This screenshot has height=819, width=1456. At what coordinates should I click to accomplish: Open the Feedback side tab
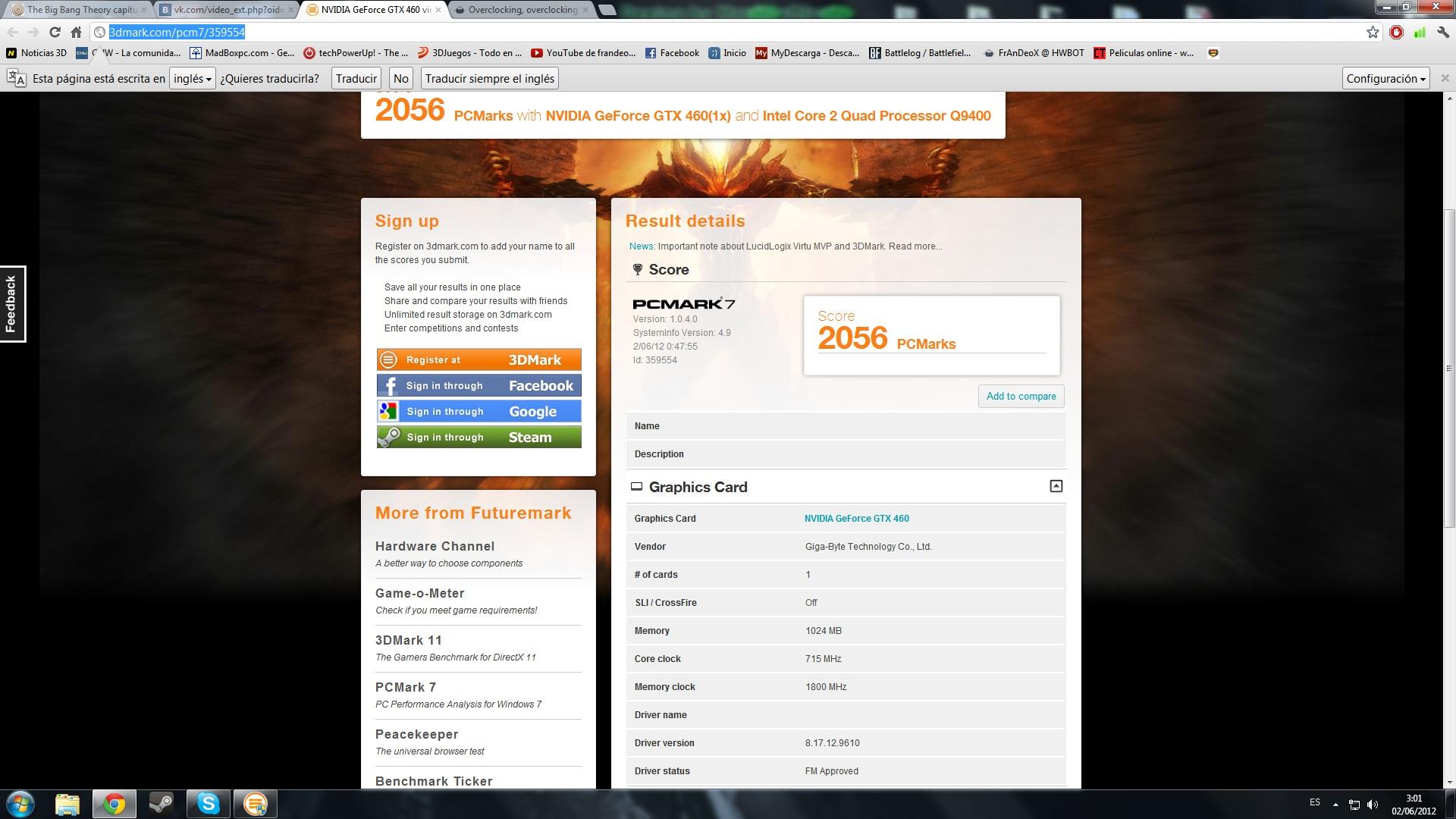pos(11,303)
